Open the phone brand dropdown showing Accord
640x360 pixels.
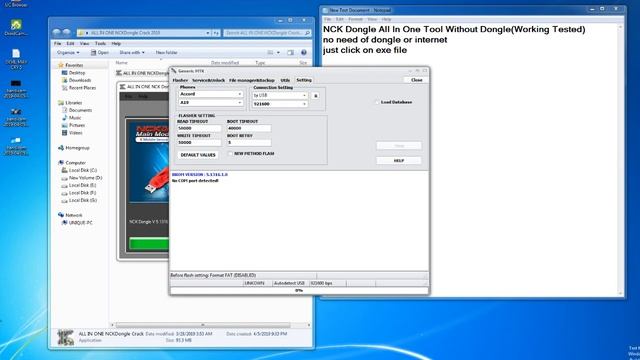coord(211,94)
